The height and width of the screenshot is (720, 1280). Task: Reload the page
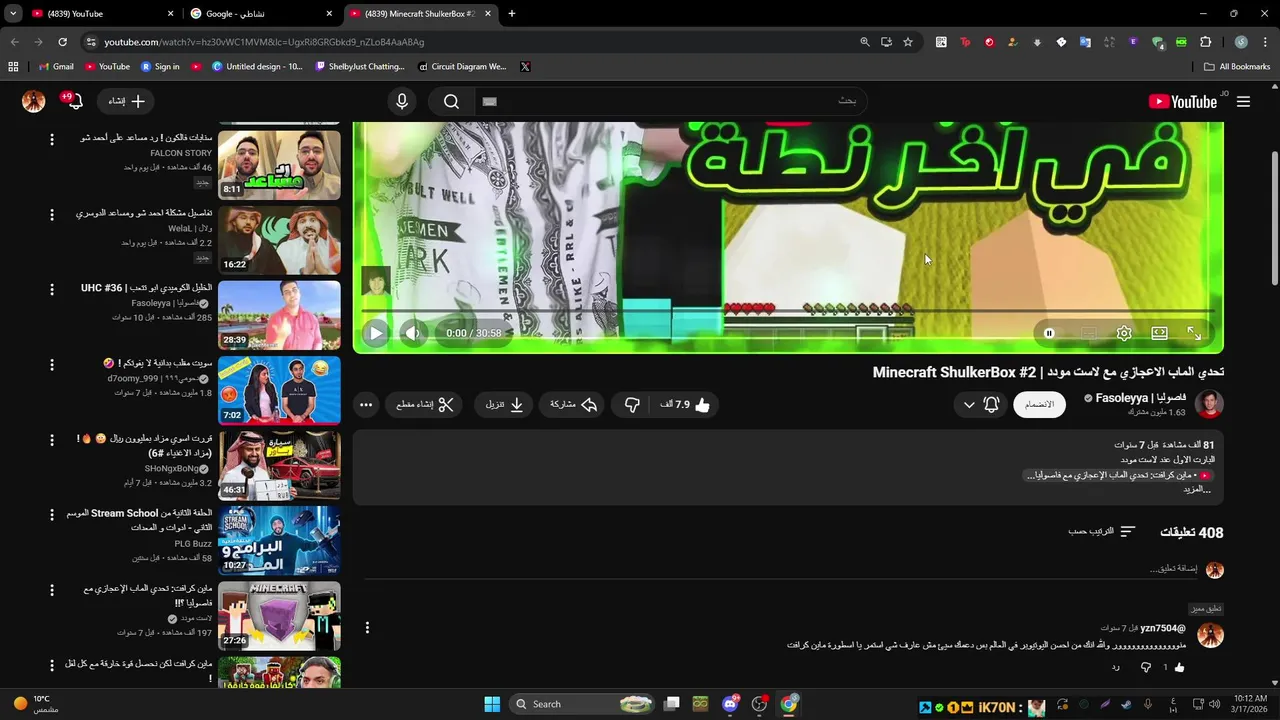tap(62, 42)
